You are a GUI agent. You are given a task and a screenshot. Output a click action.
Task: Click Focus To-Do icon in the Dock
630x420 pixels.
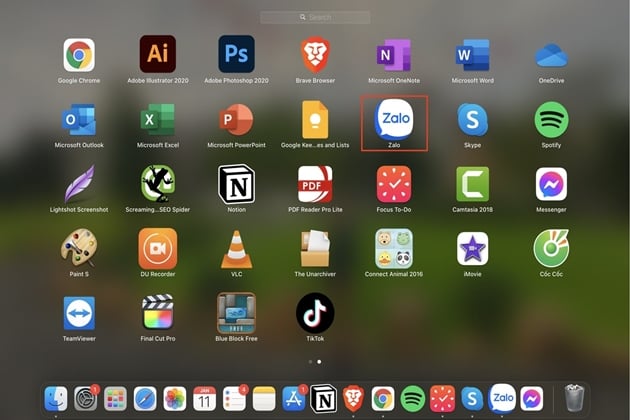(x=442, y=399)
